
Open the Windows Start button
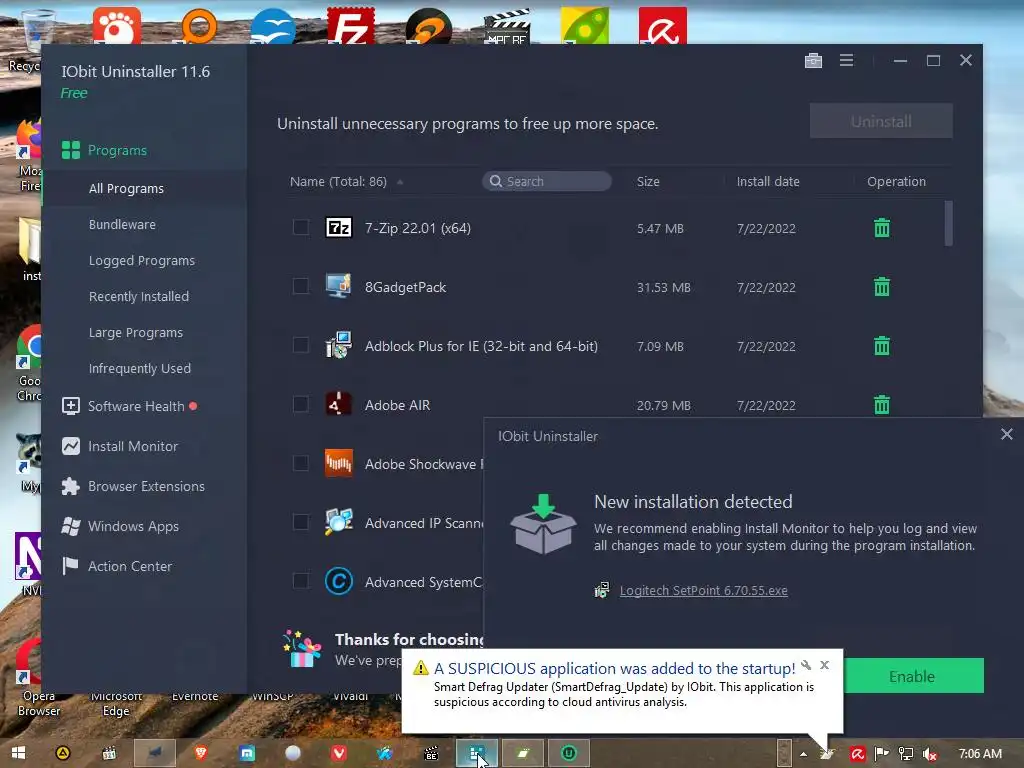(18, 753)
